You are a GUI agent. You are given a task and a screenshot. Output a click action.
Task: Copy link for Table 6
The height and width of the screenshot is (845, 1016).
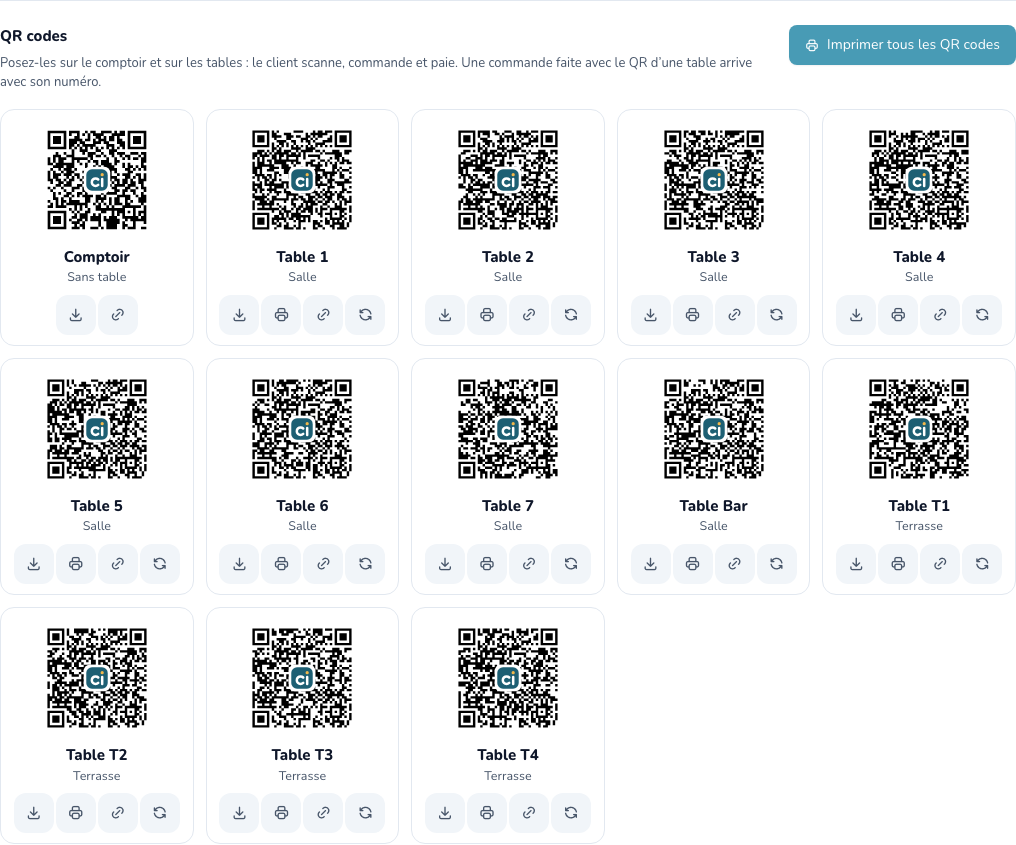(x=323, y=564)
